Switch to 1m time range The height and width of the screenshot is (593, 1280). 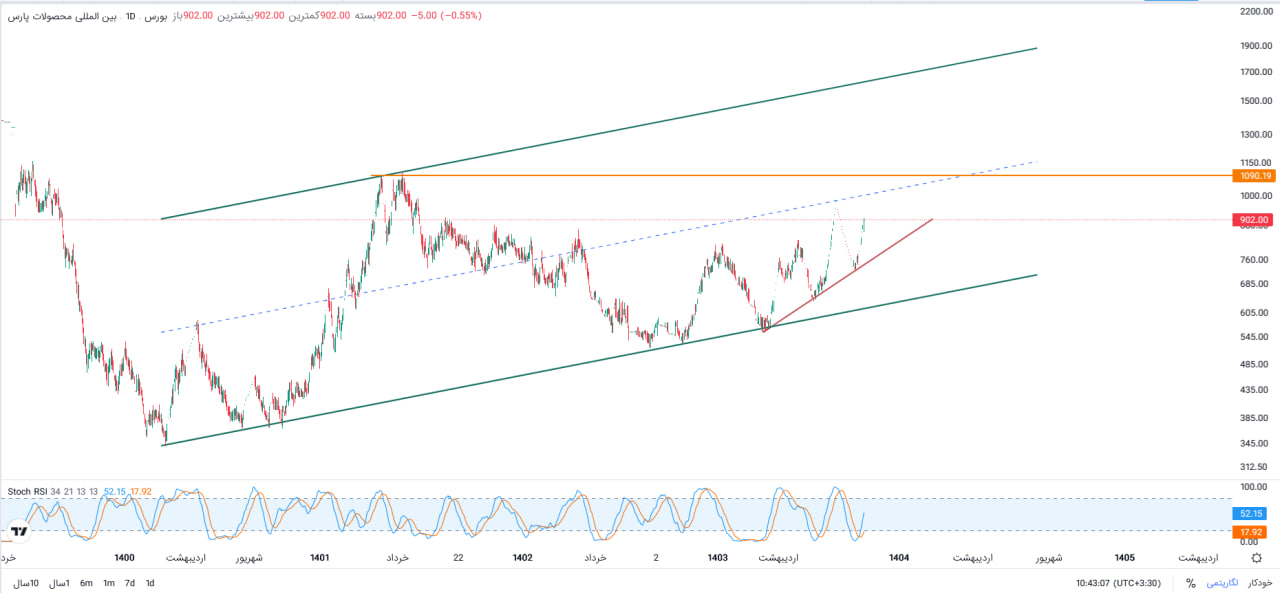(109, 583)
